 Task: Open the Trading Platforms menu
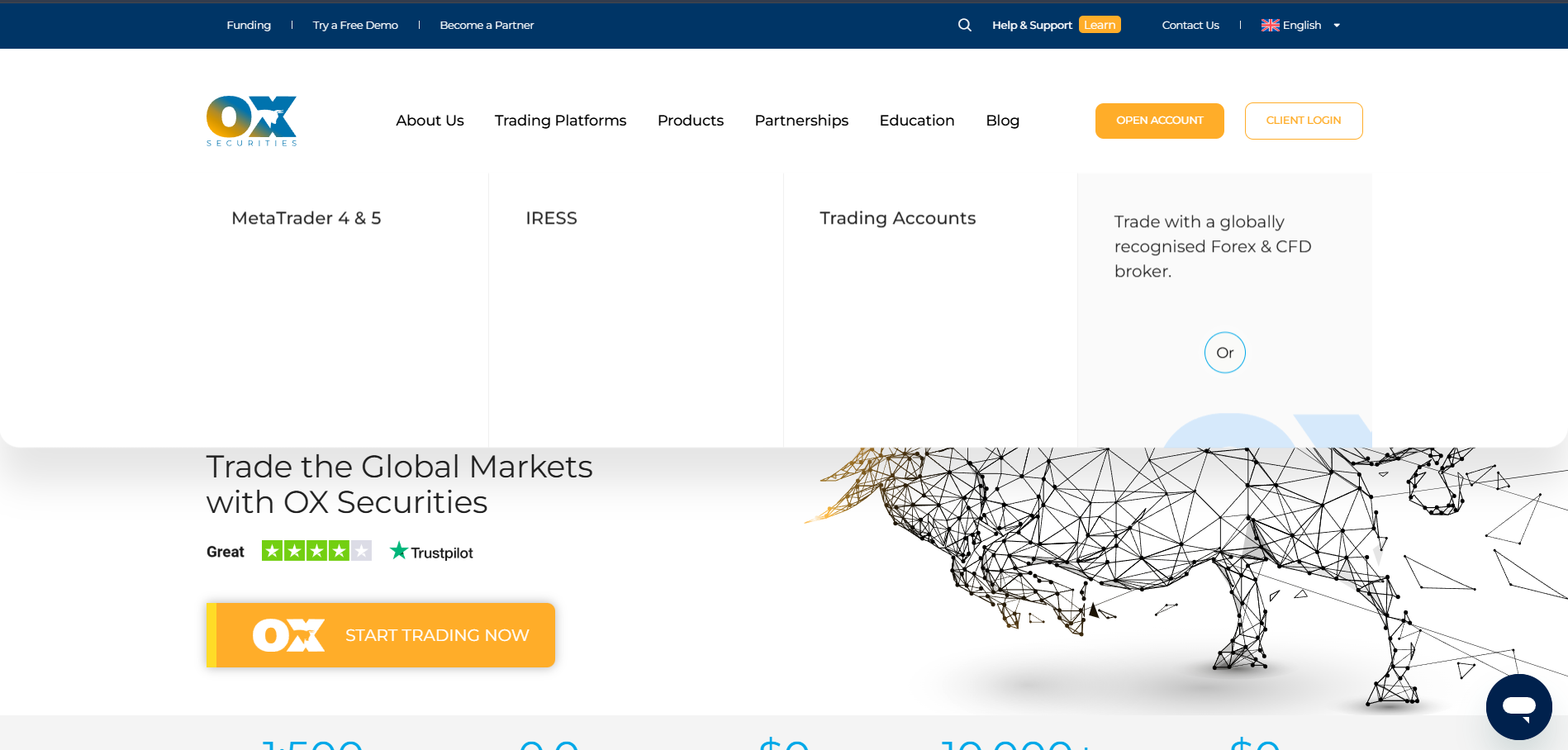(560, 121)
